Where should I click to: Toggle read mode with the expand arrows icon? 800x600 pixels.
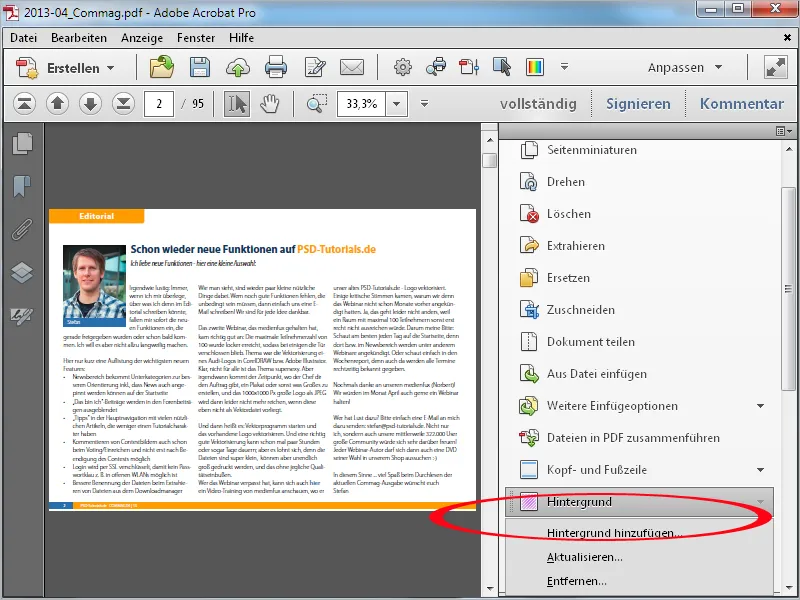(776, 67)
